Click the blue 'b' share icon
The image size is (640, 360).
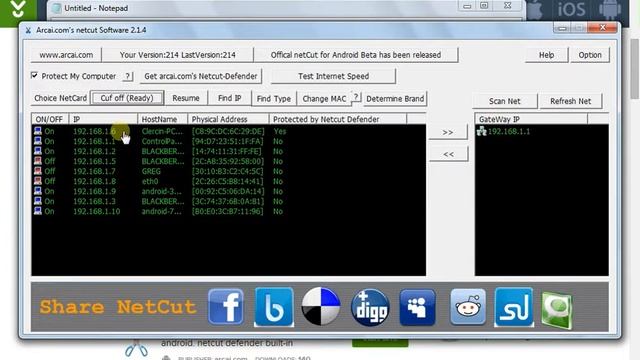click(x=274, y=307)
